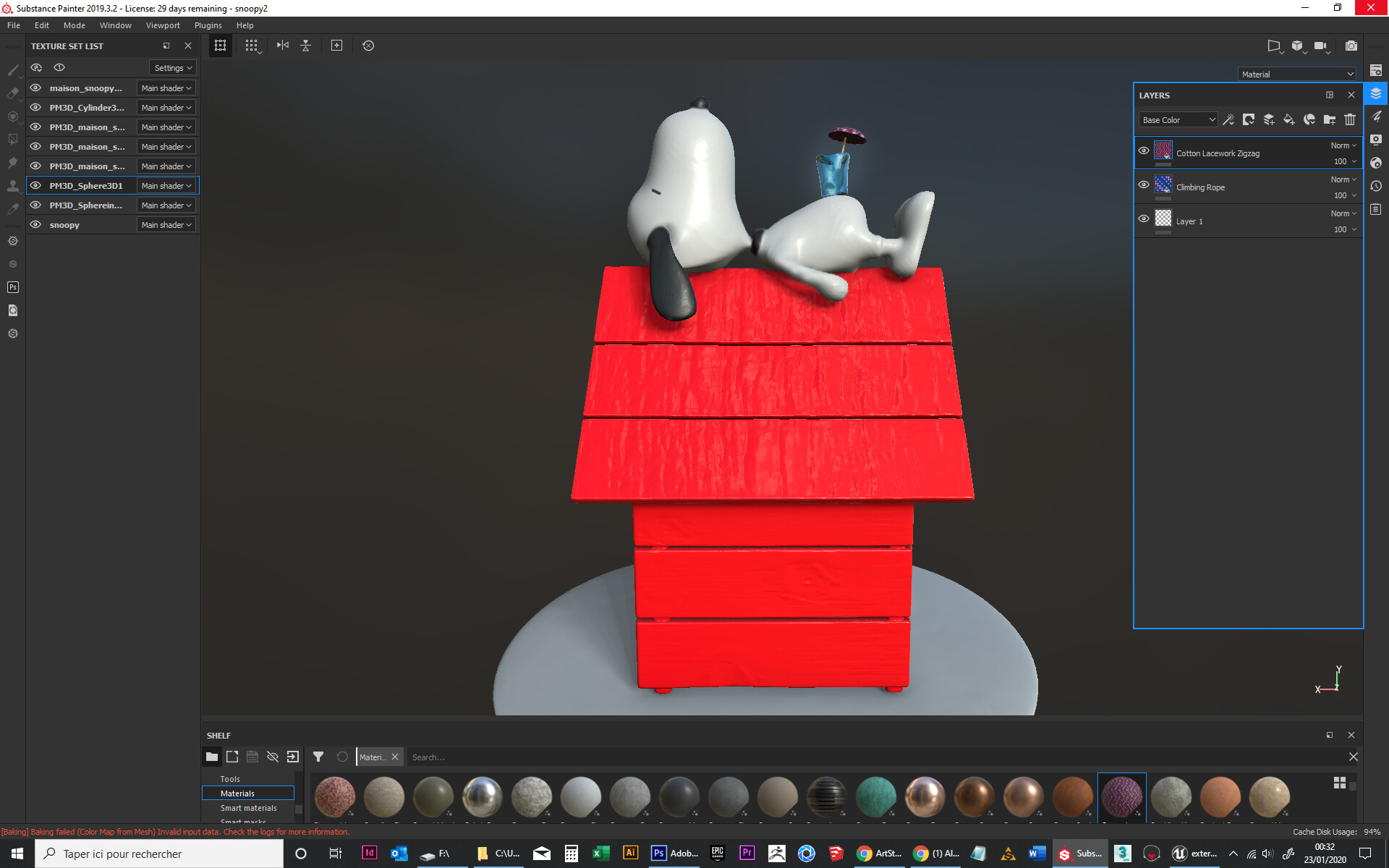Open the Display Settings panel icon
The height and width of the screenshot is (868, 1389).
[1376, 139]
